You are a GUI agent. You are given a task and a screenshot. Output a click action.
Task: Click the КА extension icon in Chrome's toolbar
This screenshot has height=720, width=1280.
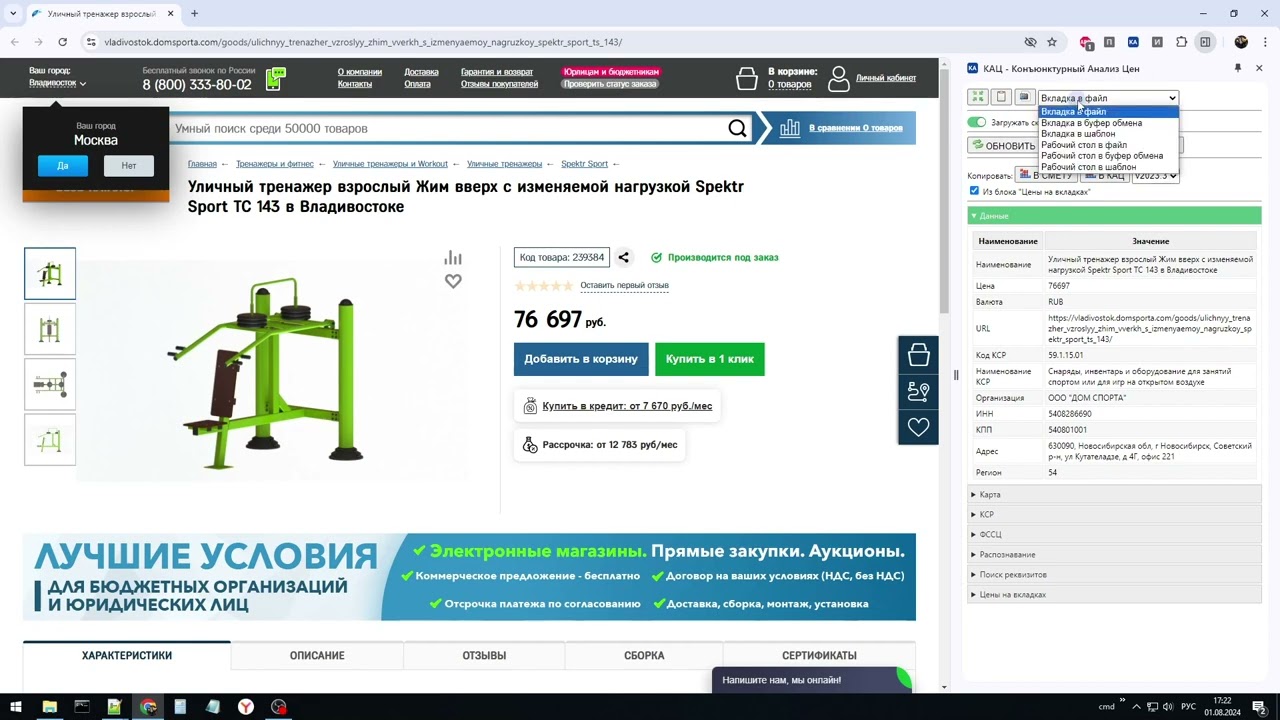1133,42
